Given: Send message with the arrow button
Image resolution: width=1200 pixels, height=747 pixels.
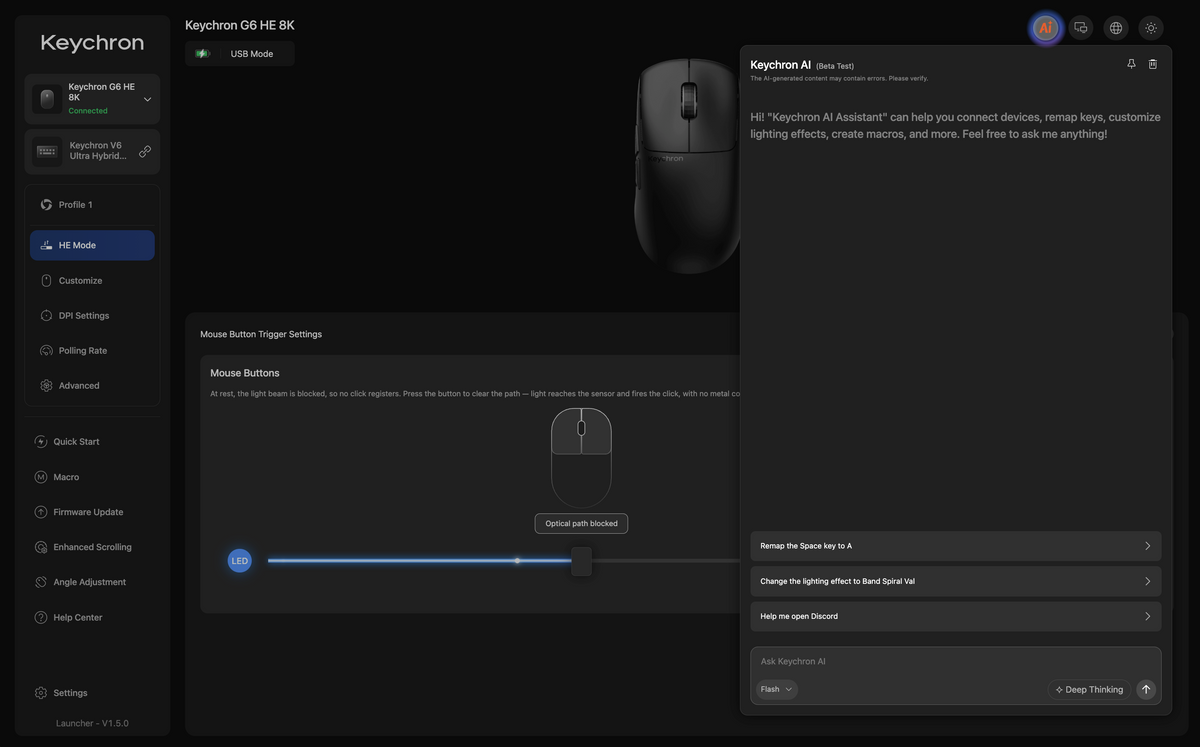Looking at the screenshot, I should [1146, 689].
